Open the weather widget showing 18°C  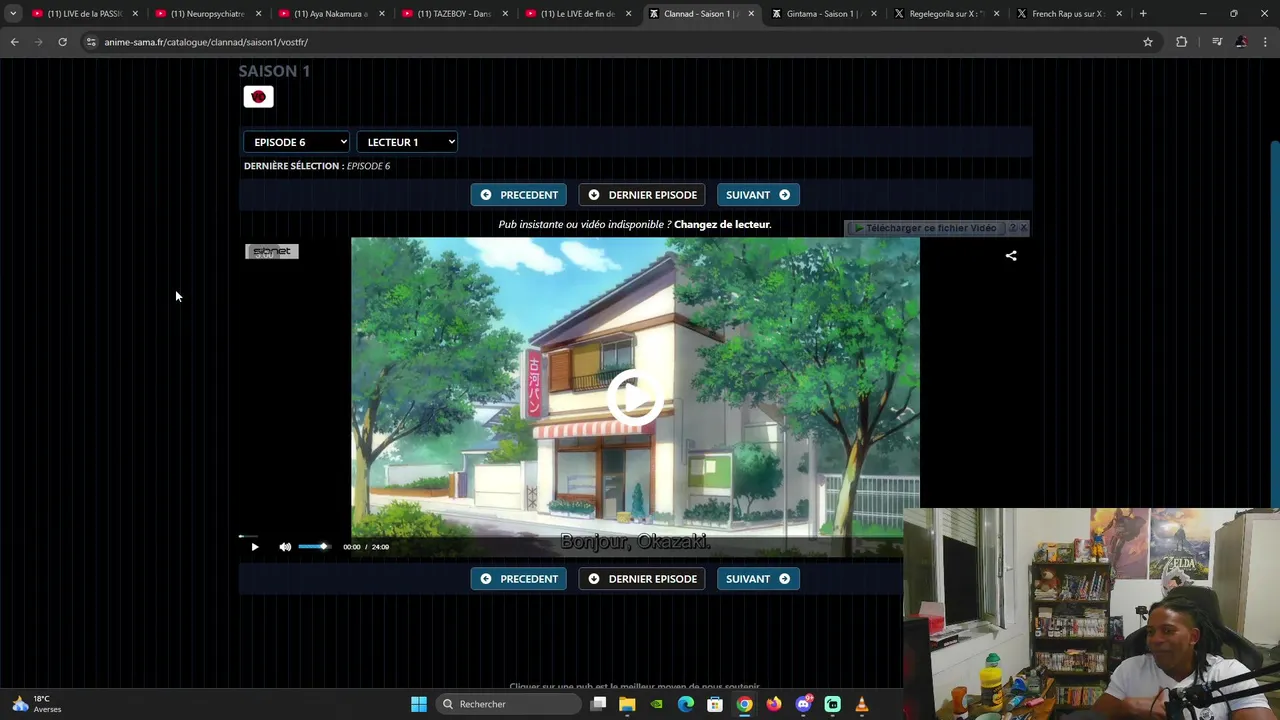coord(35,704)
